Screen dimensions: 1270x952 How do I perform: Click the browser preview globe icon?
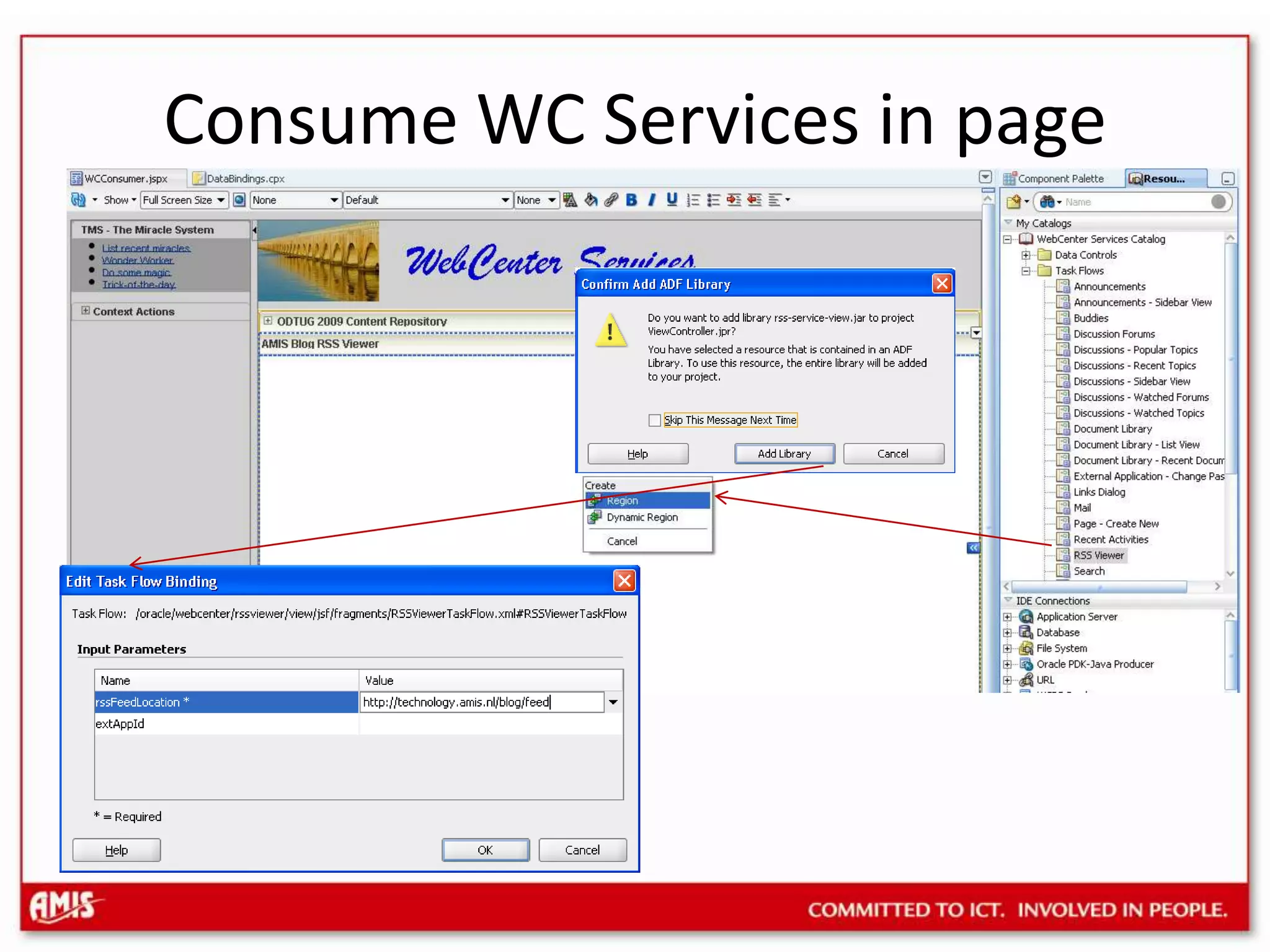(x=239, y=200)
